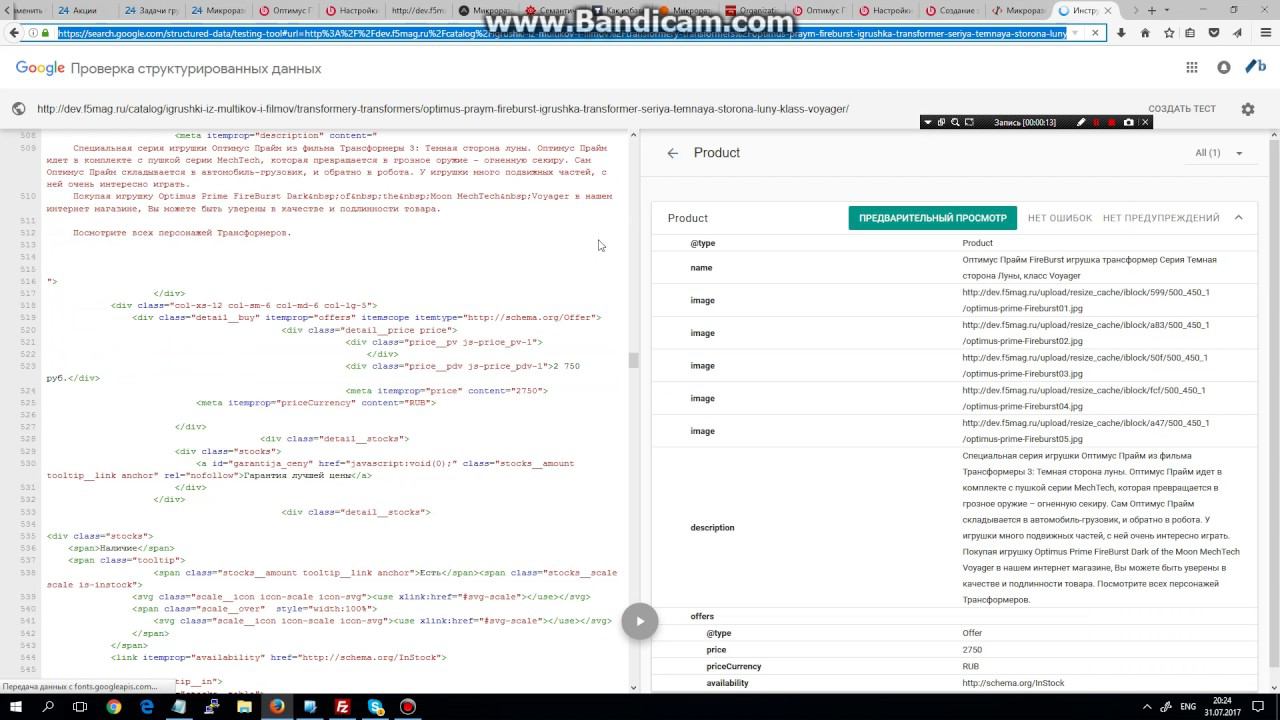Click the description row label

click(x=712, y=527)
